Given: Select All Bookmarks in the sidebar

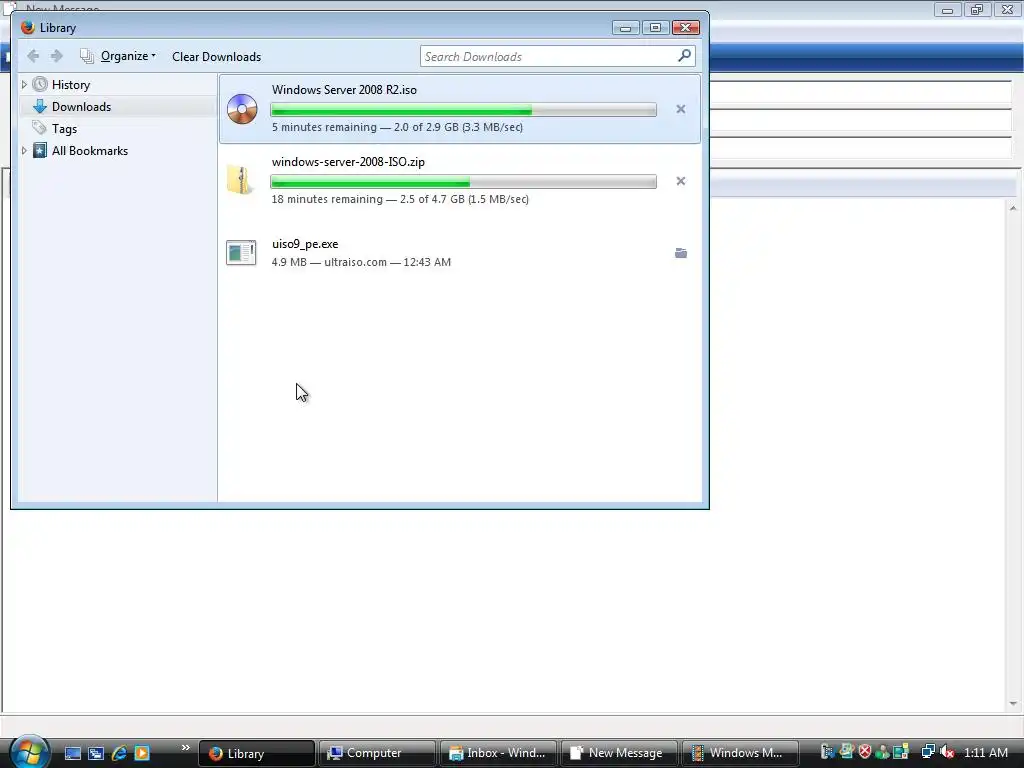Looking at the screenshot, I should click(x=89, y=151).
